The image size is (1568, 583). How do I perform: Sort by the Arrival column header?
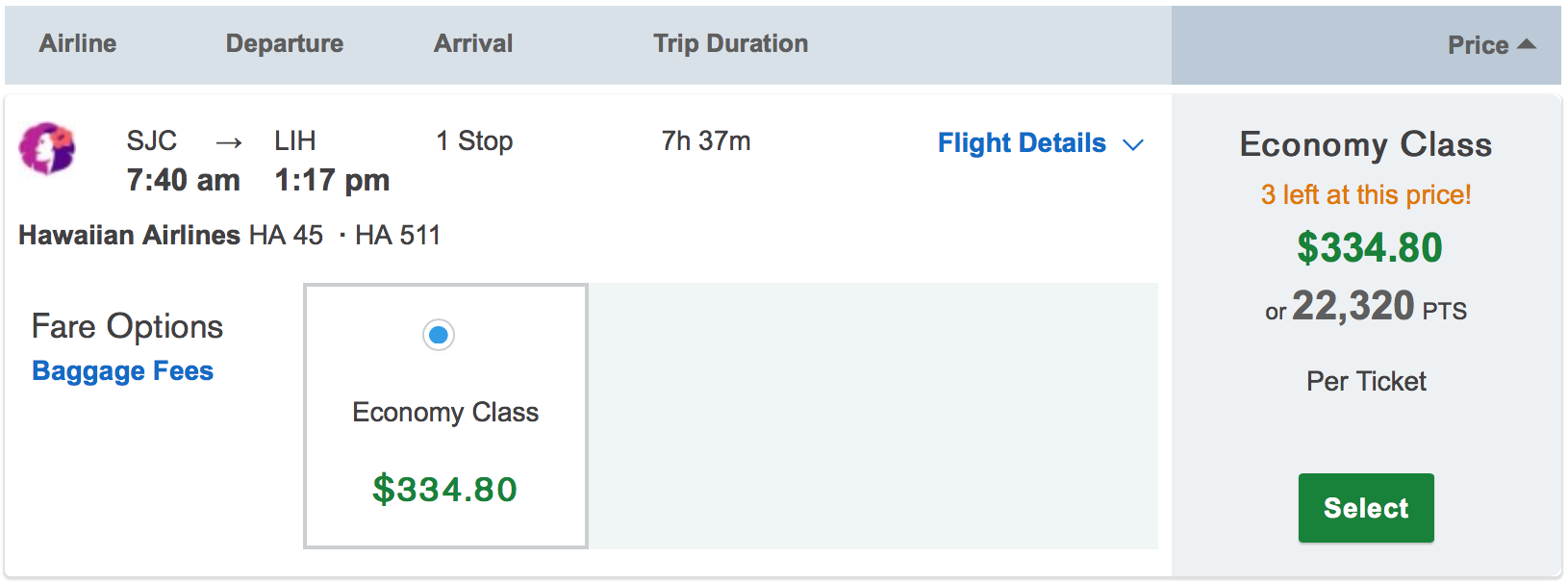[473, 43]
